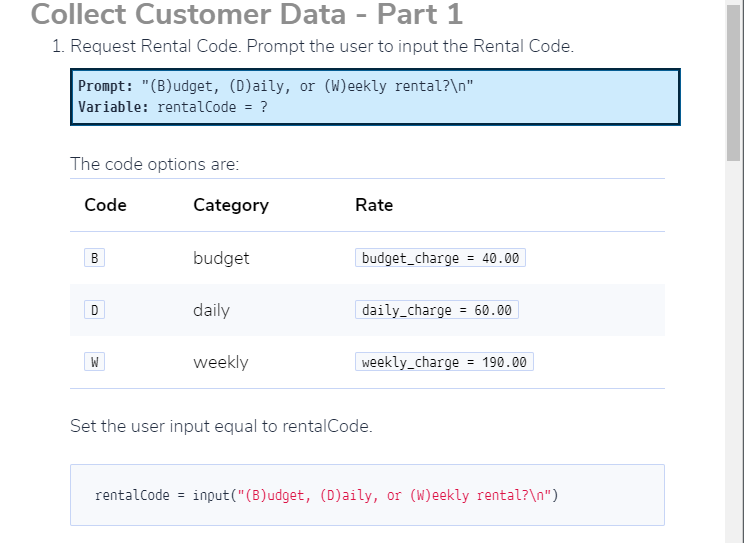
Task: Click the step text "Request Rental Code"
Action: coord(154,47)
